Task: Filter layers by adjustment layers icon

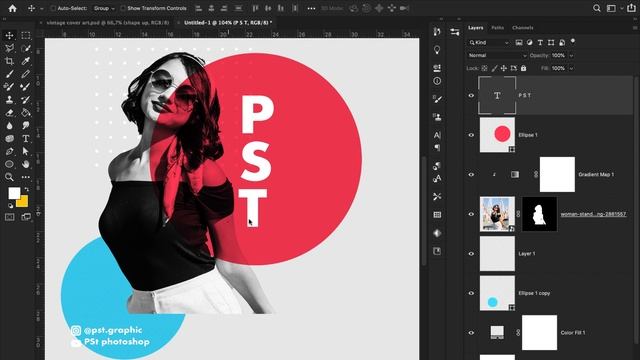Action: tap(529, 42)
